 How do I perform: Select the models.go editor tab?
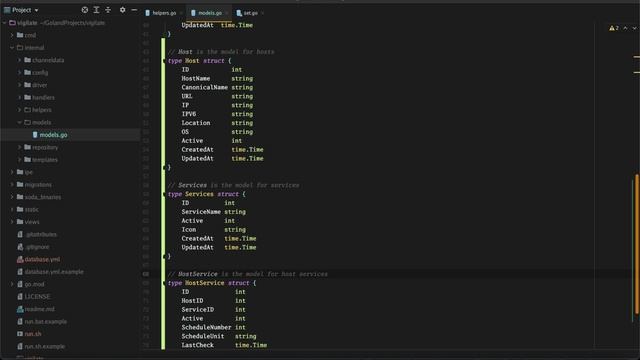click(210, 13)
